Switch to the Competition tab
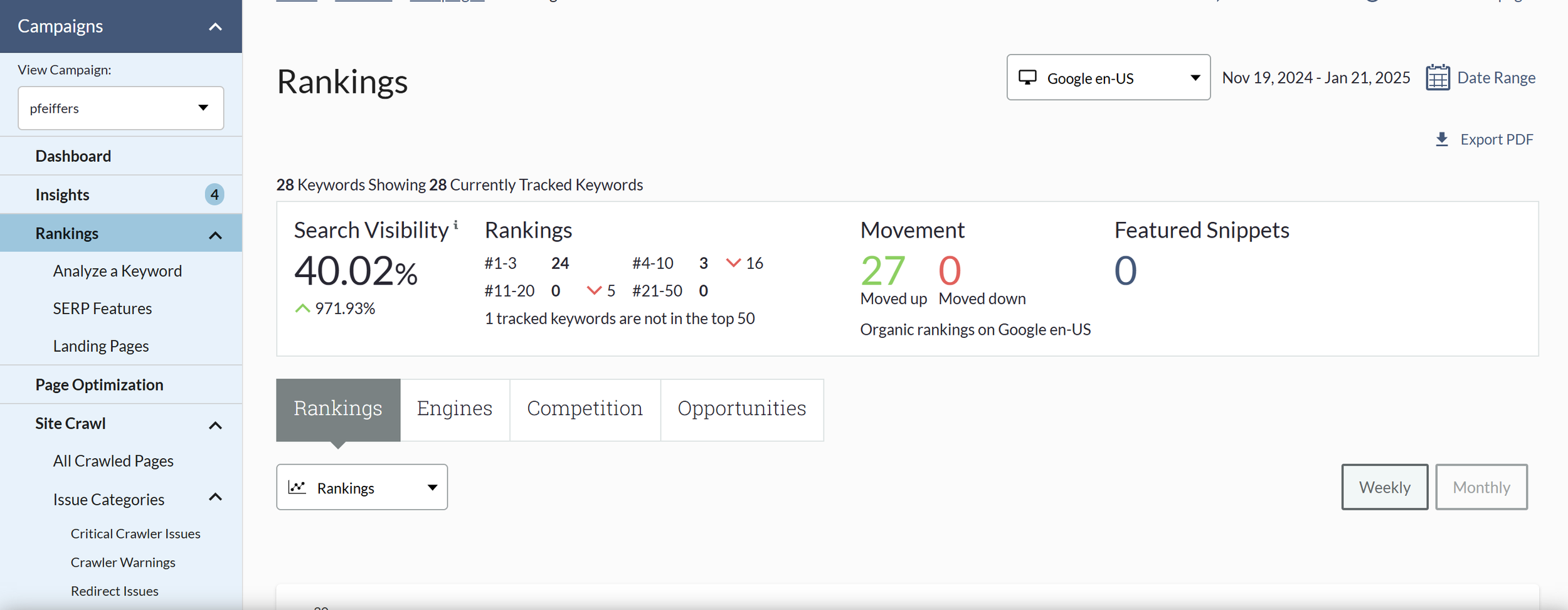The height and width of the screenshot is (610, 1568). coord(584,409)
